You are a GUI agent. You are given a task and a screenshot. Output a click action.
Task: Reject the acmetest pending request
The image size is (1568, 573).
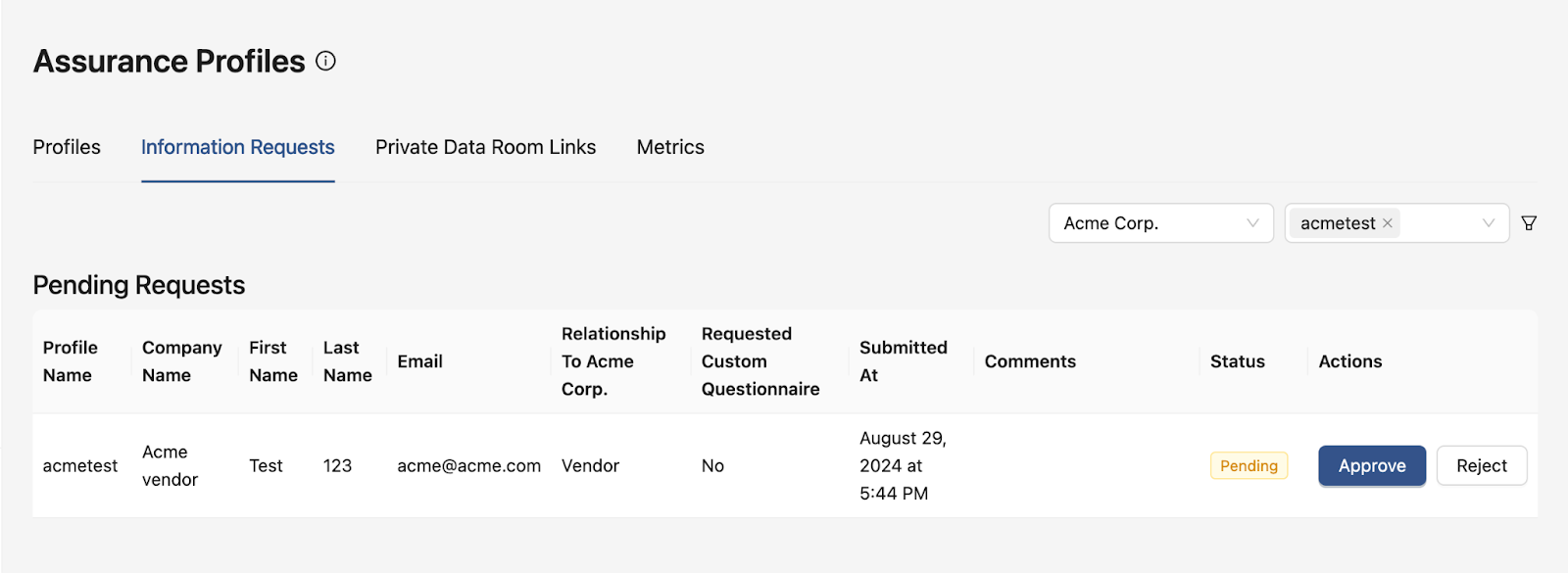[1482, 466]
